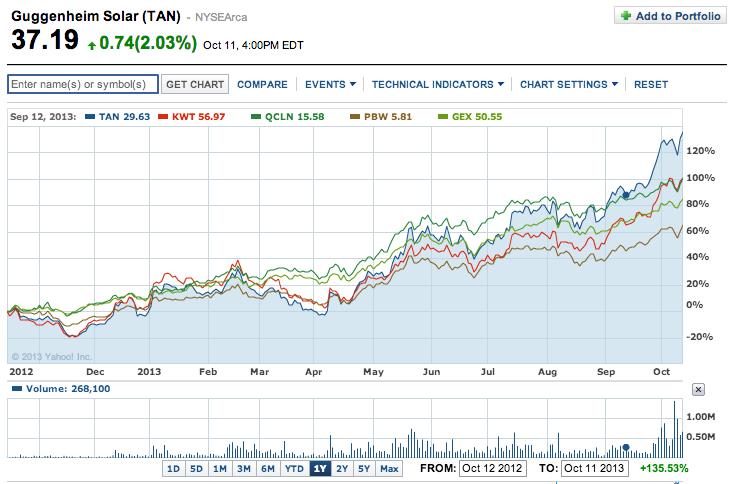
Task: Open the Chart Settings dropdown
Action: point(569,84)
